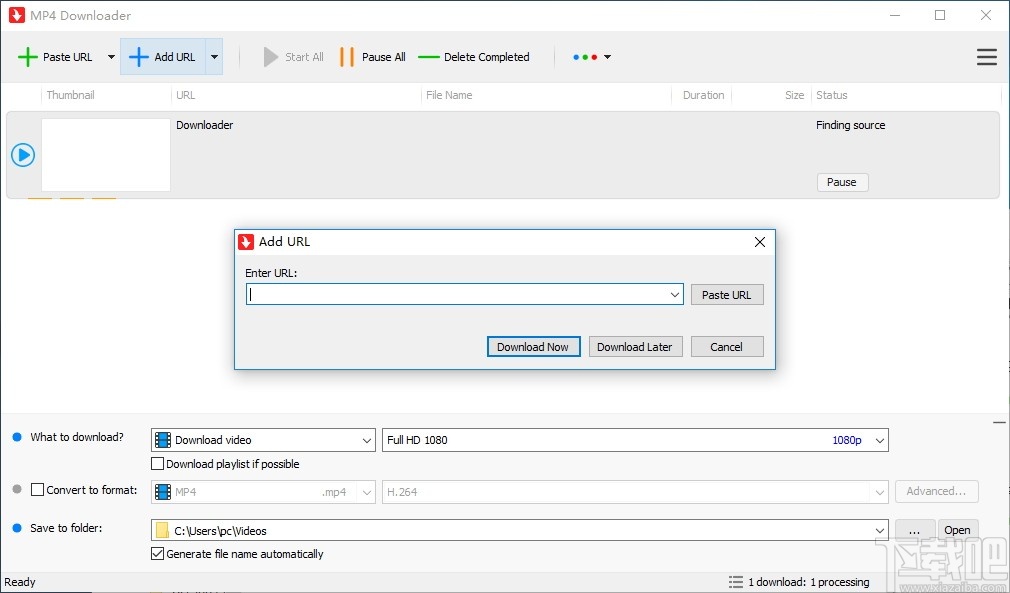Click Download Now in the Add URL dialog

(x=533, y=346)
